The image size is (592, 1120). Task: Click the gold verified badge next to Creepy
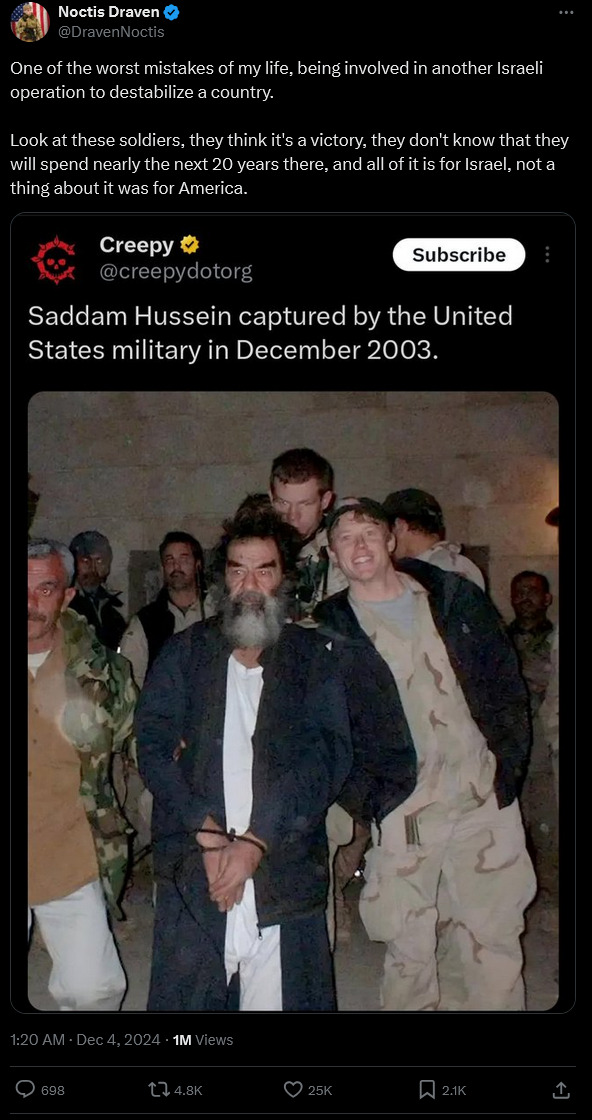click(189, 246)
